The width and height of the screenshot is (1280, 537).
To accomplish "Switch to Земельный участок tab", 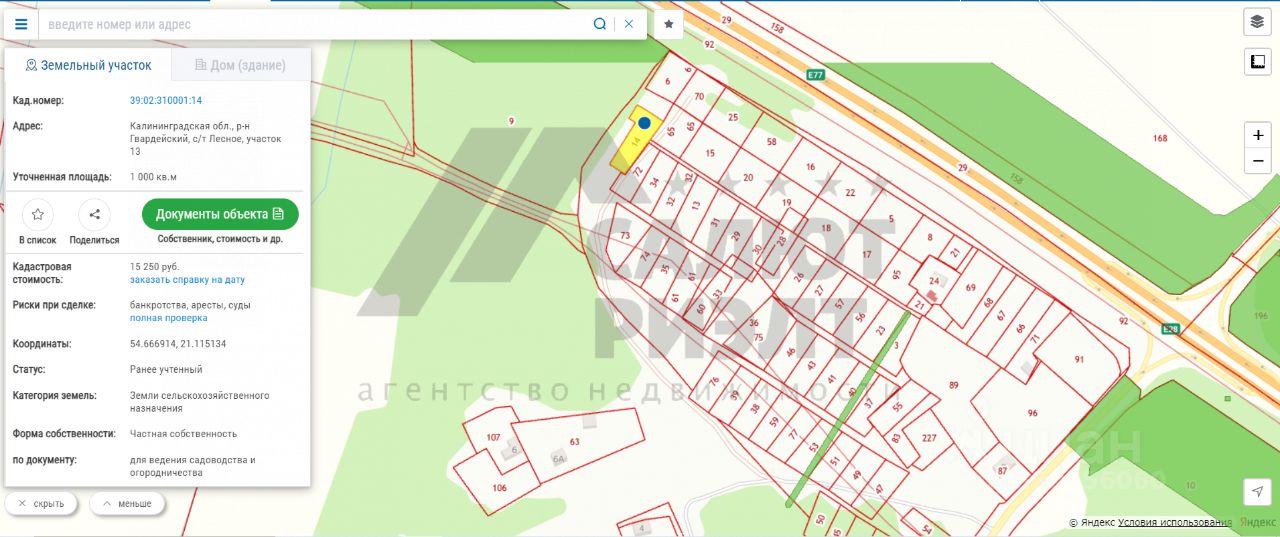I will (x=88, y=65).
